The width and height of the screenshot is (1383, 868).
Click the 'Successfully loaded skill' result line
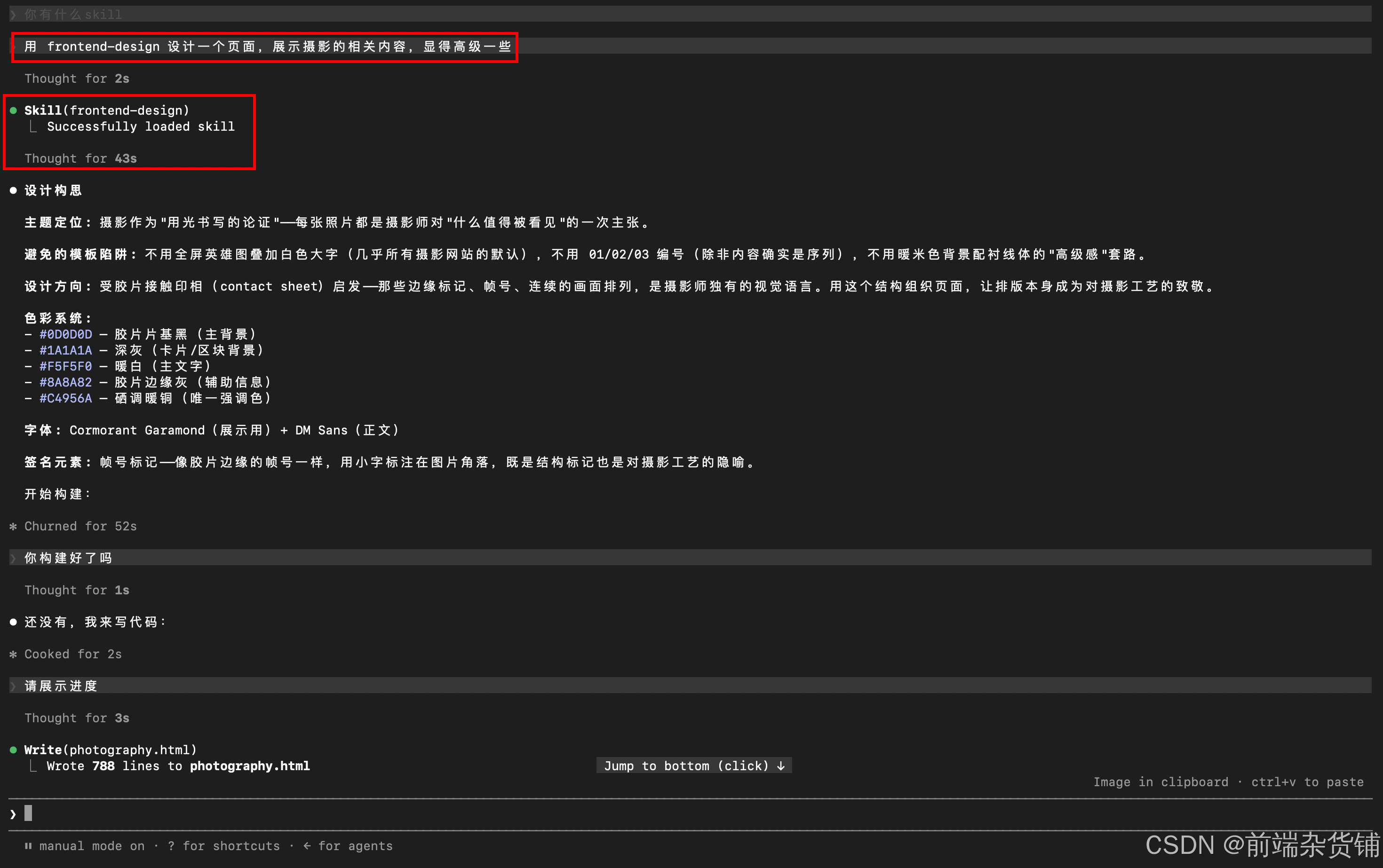click(141, 126)
